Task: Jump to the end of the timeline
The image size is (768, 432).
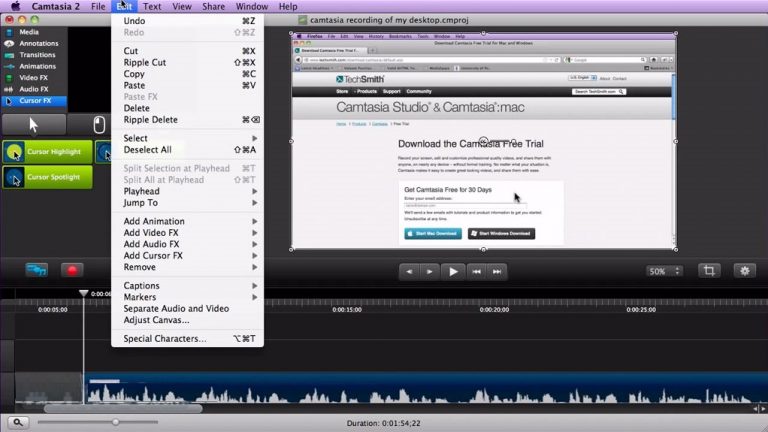Action: (497, 271)
